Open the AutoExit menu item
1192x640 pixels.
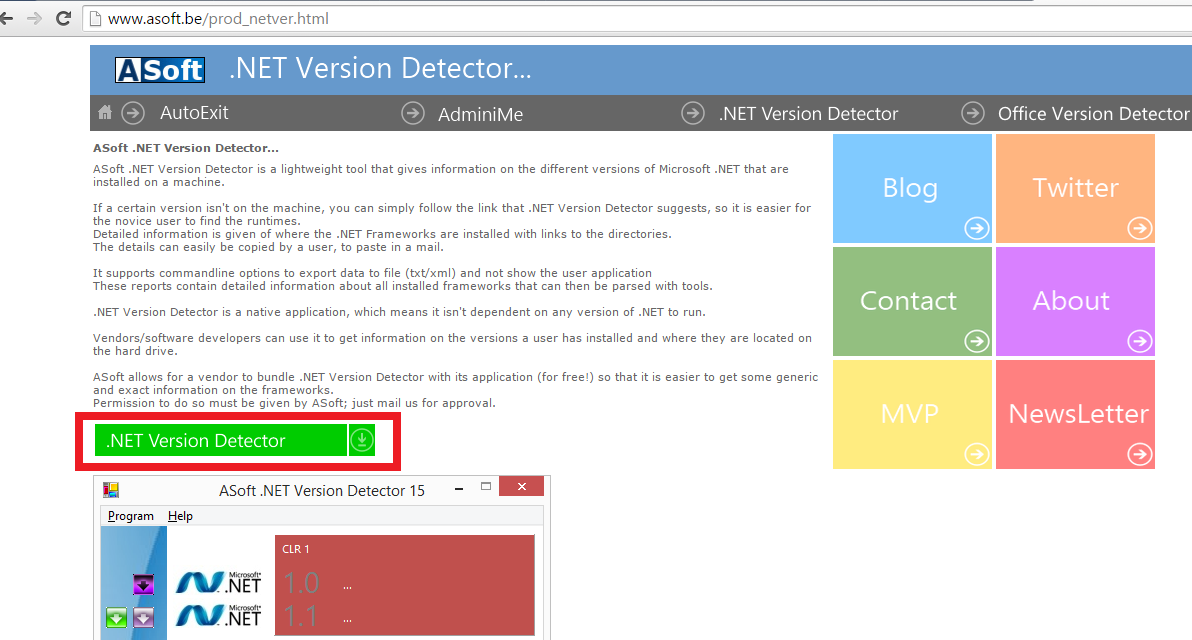click(194, 113)
